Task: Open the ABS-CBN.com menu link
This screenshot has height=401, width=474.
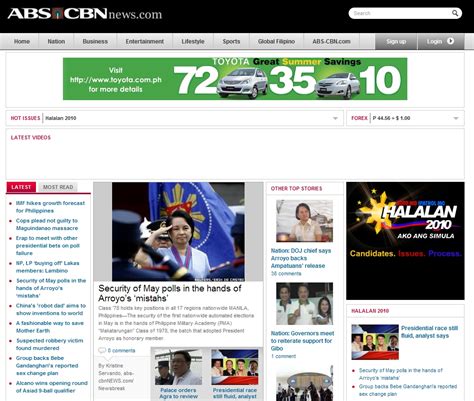Action: pos(331,42)
